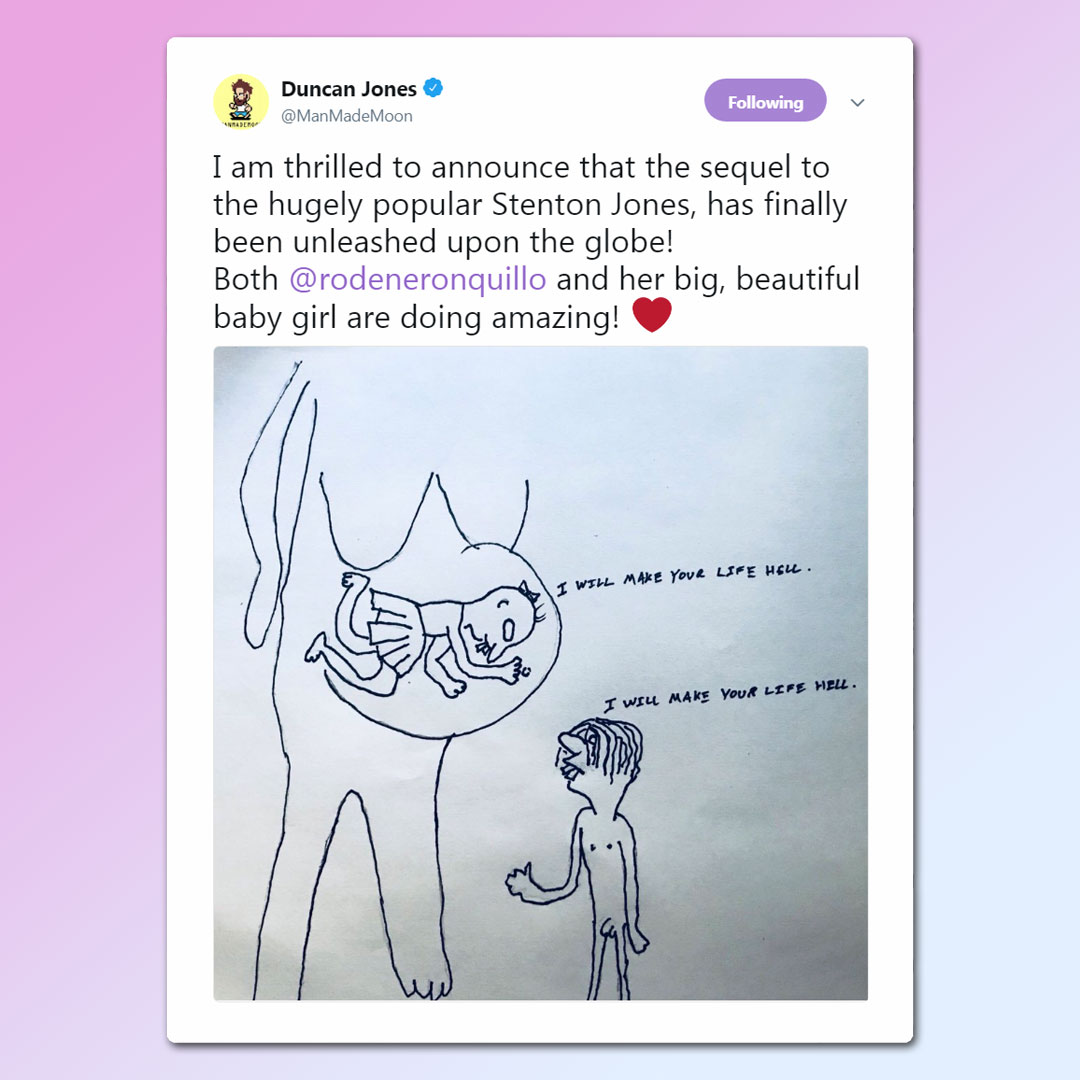Click the lower 'I will make your life hell' caption
Image resolution: width=1080 pixels, height=1080 pixels.
coord(731,694)
